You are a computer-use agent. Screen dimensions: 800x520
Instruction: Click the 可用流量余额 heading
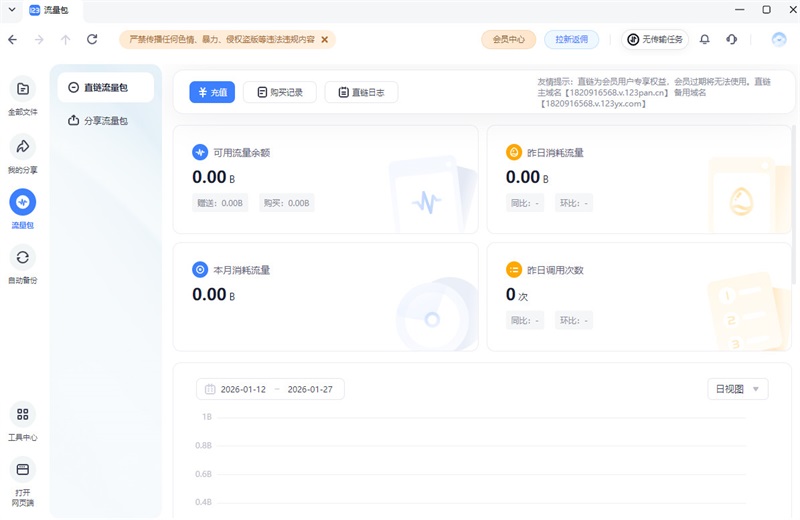pyautogui.click(x=241, y=153)
